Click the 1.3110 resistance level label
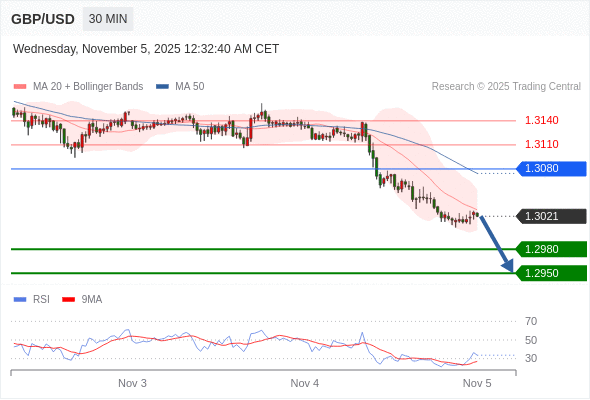 click(x=541, y=144)
